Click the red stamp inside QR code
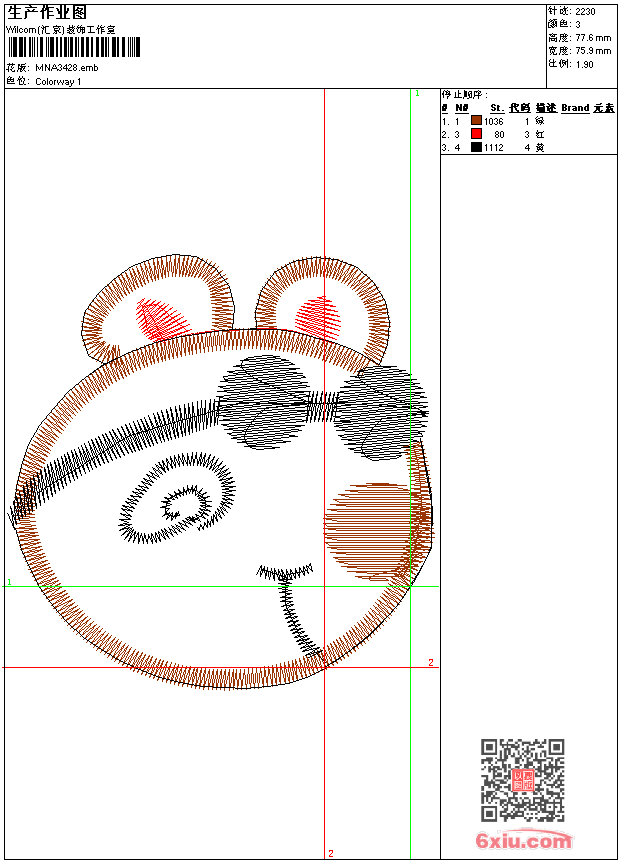The height and width of the screenshot is (860, 620). point(523,781)
